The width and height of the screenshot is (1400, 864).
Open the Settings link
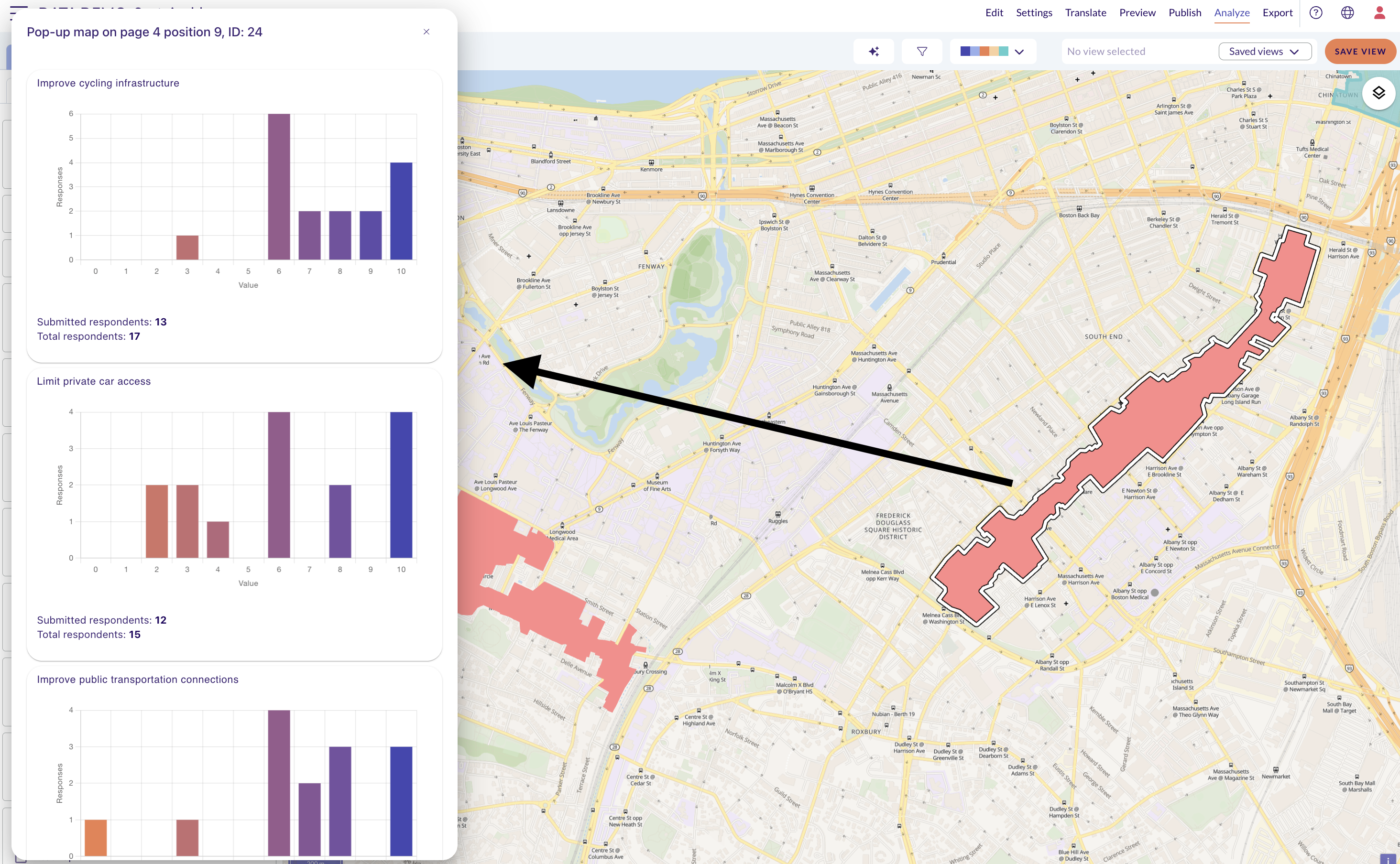[1034, 12]
